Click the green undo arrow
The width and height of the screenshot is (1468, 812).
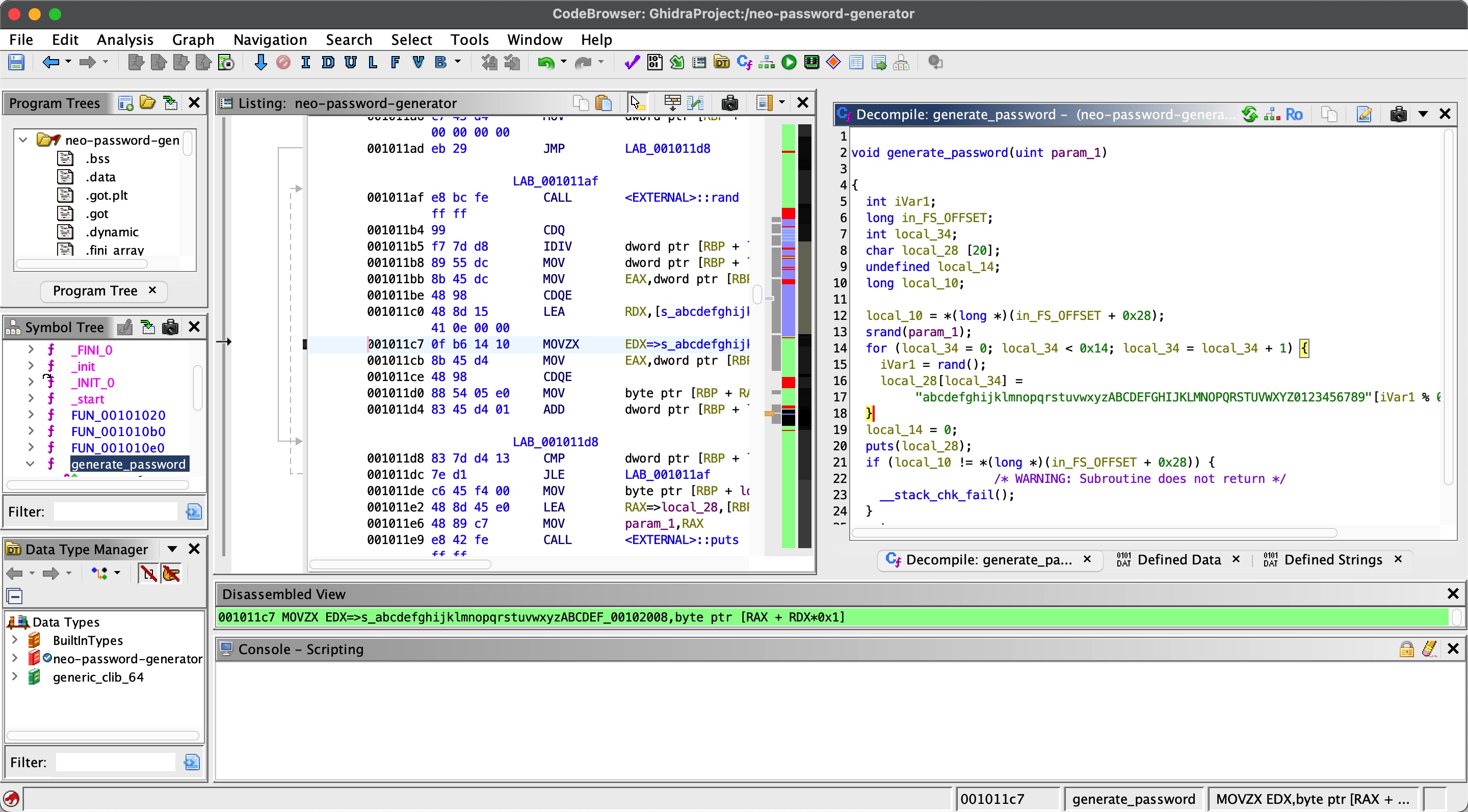click(545, 62)
